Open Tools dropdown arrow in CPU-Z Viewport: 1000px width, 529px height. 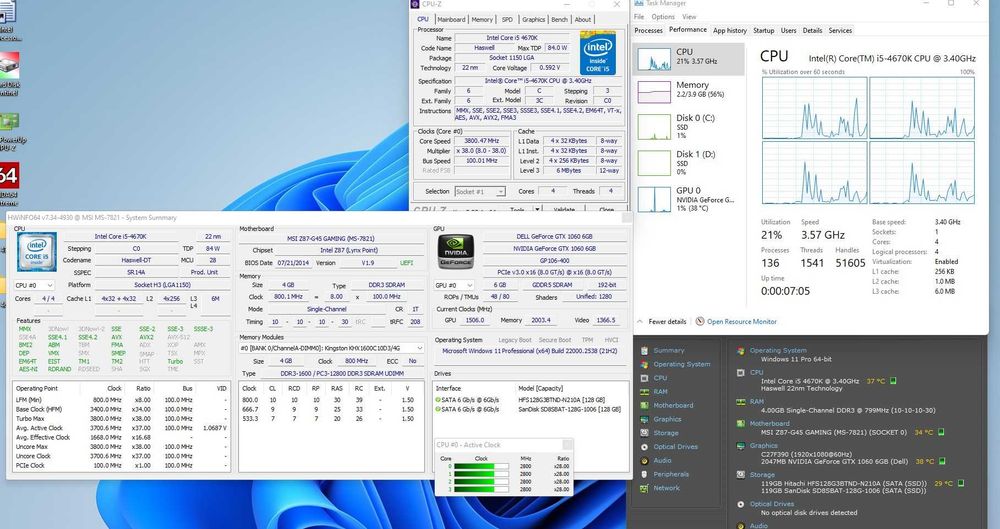coord(538,209)
